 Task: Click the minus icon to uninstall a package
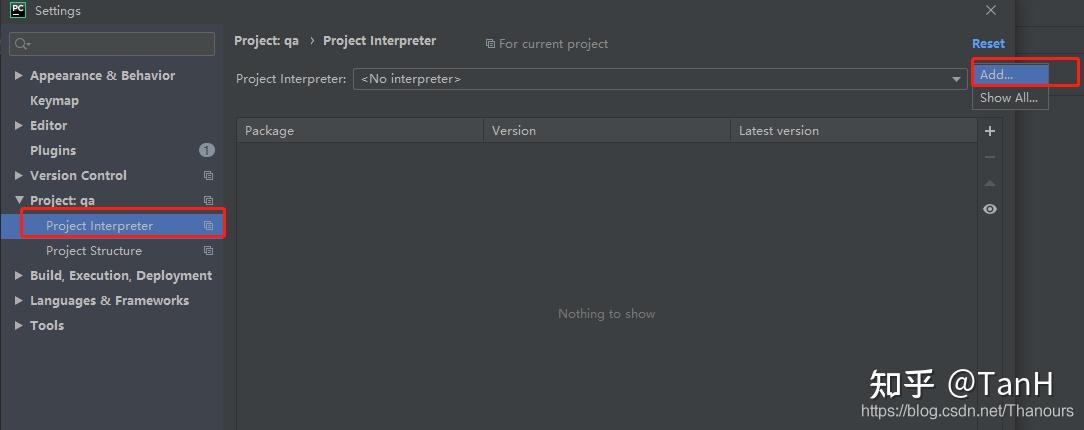[x=990, y=157]
